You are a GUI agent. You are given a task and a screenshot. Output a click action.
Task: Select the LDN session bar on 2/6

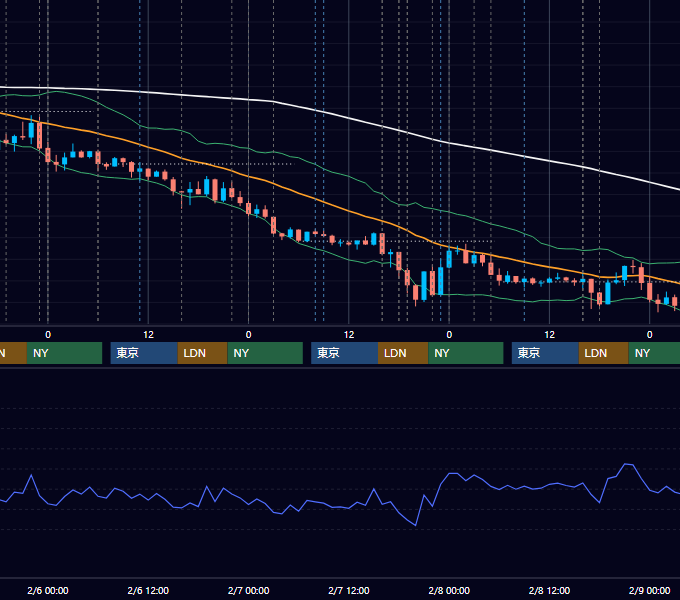click(x=203, y=353)
